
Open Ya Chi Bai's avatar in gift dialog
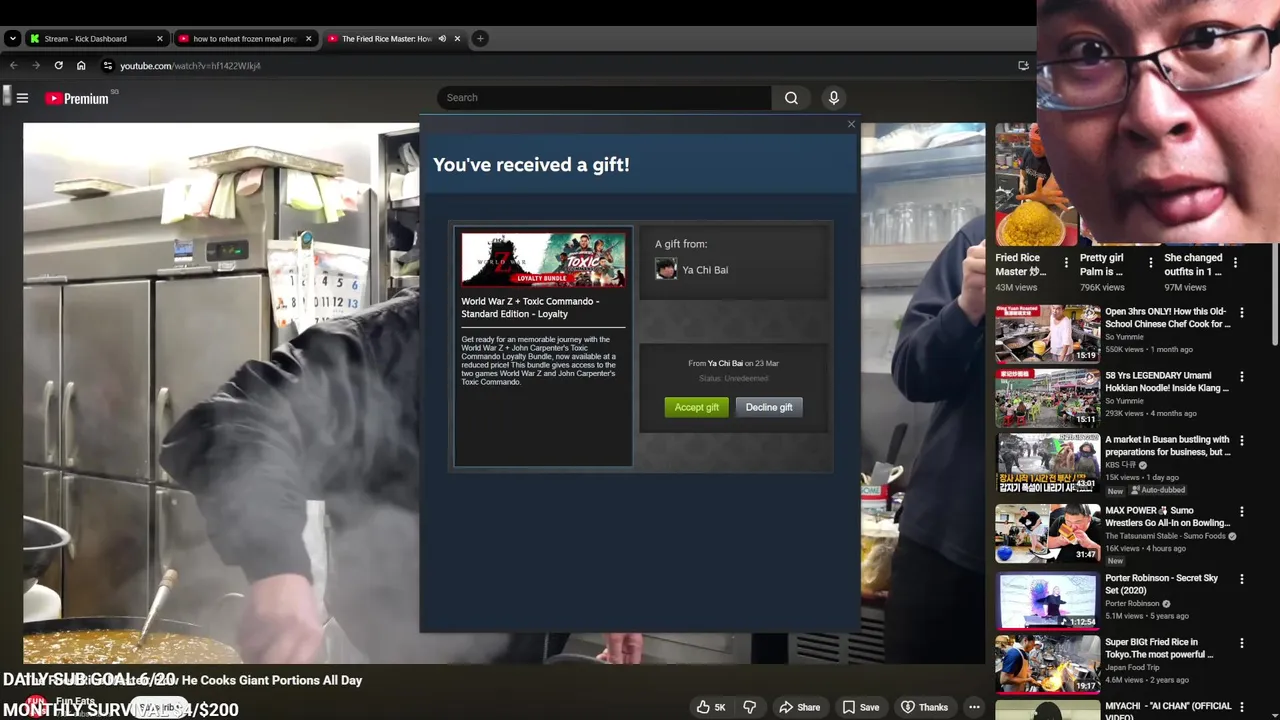pos(666,269)
